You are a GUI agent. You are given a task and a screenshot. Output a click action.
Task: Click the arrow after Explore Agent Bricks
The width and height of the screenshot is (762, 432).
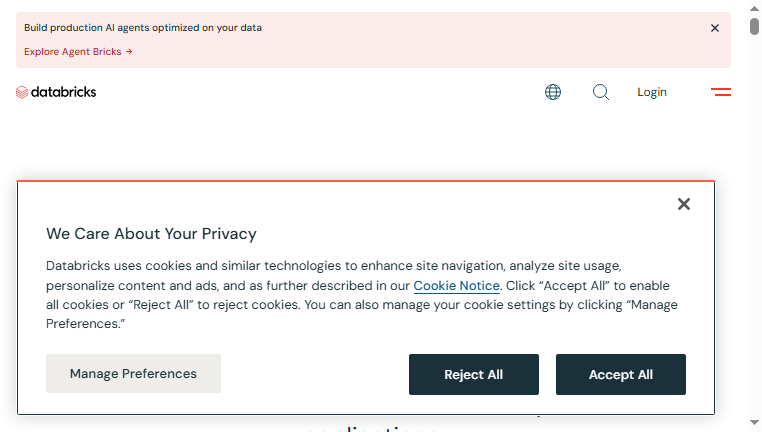129,52
